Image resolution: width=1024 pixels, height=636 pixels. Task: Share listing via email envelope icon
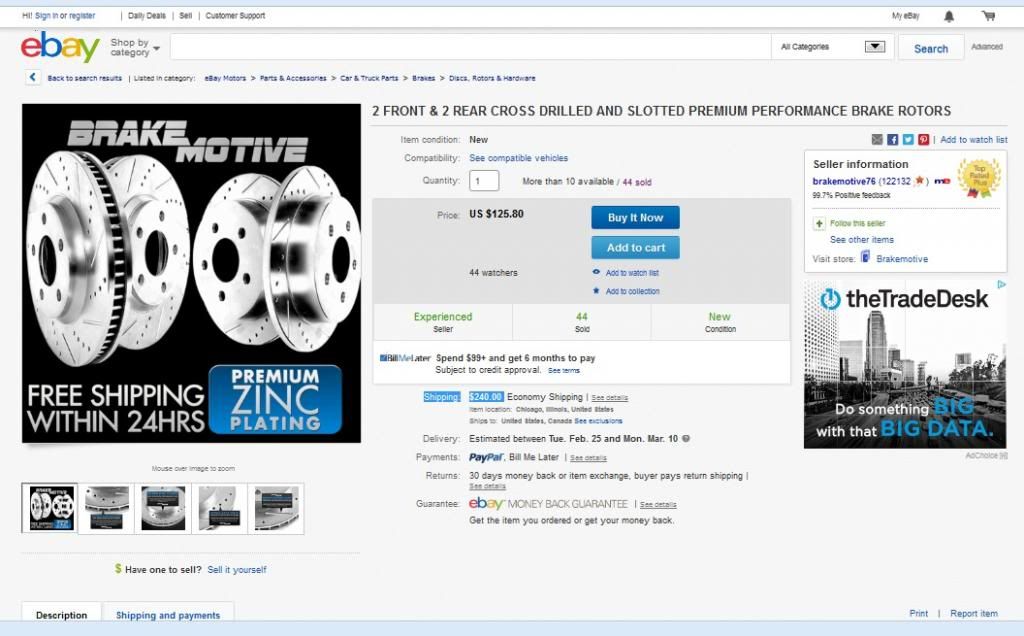coord(877,140)
